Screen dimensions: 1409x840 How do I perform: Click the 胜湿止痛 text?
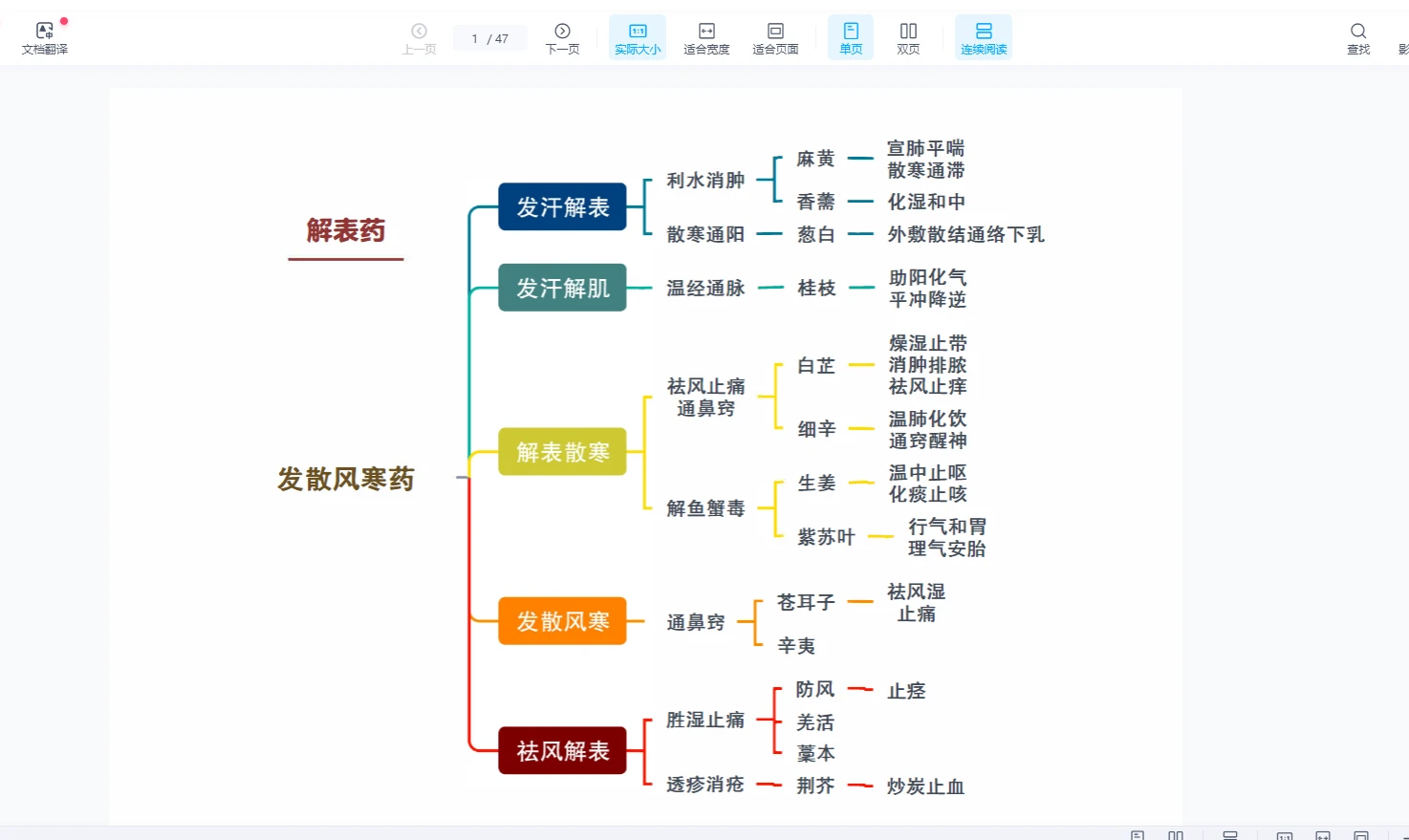[x=705, y=720]
